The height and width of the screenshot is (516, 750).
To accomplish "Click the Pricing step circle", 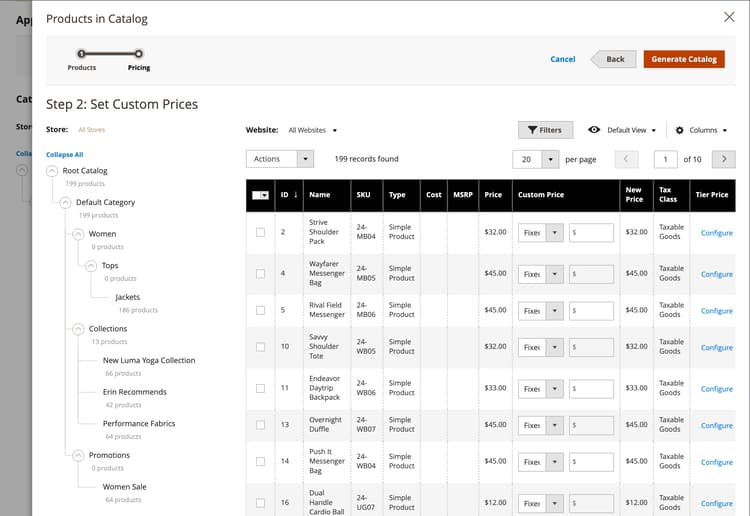I will pyautogui.click(x=138, y=54).
